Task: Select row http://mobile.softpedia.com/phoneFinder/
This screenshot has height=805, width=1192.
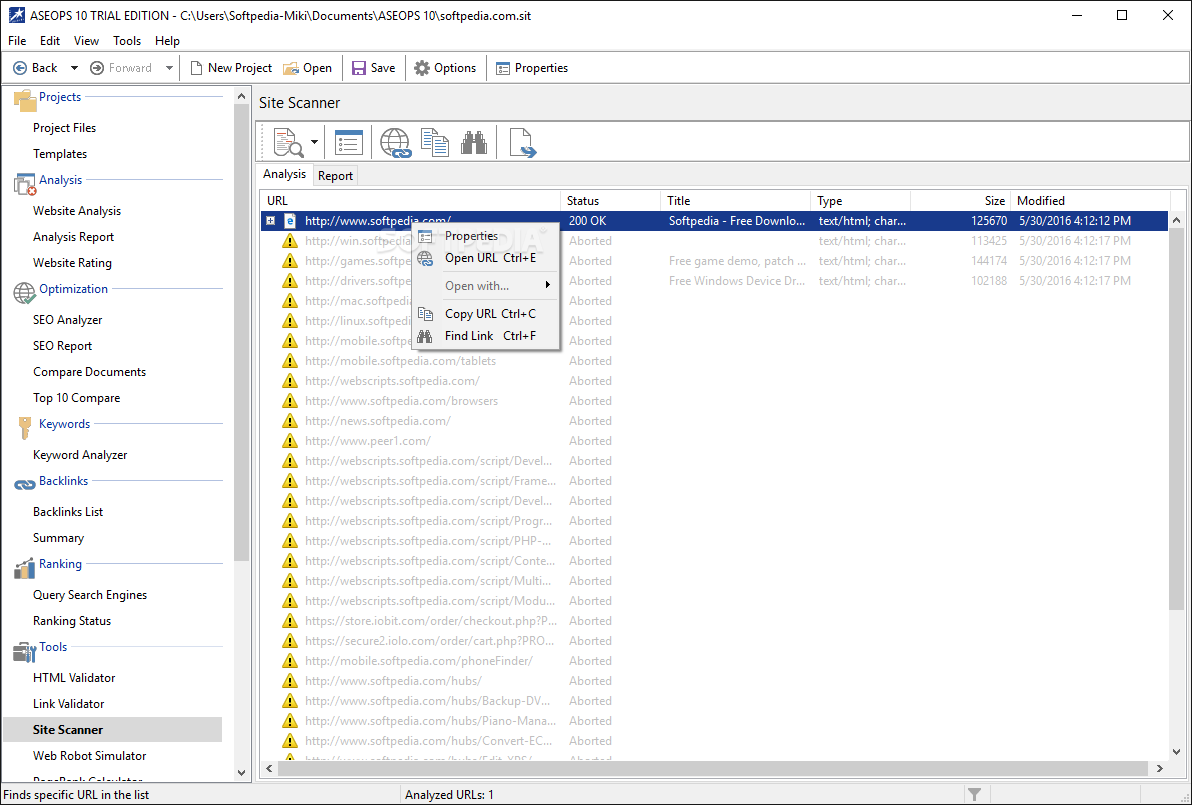Action: point(715,661)
